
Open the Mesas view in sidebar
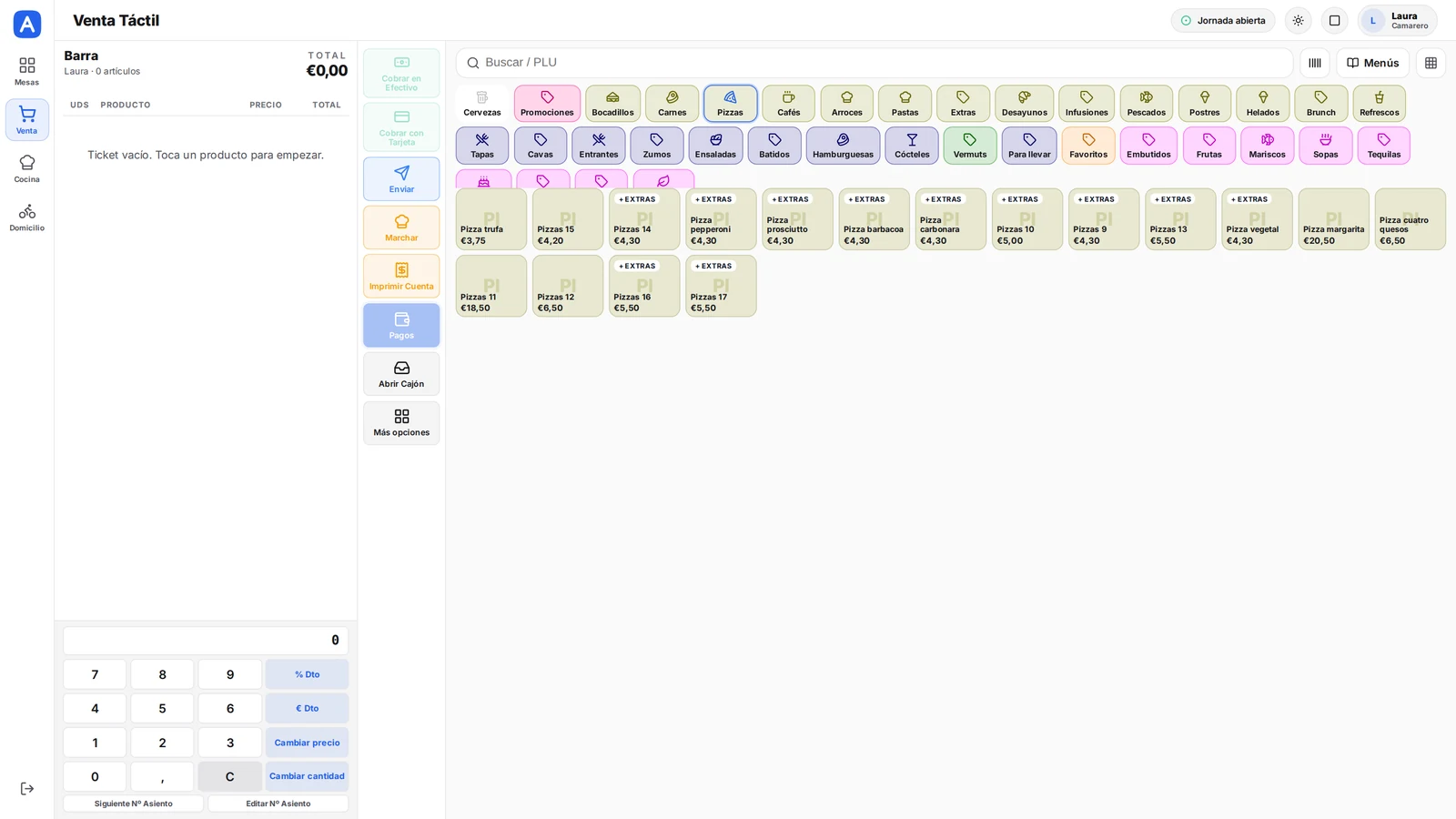(x=26, y=71)
